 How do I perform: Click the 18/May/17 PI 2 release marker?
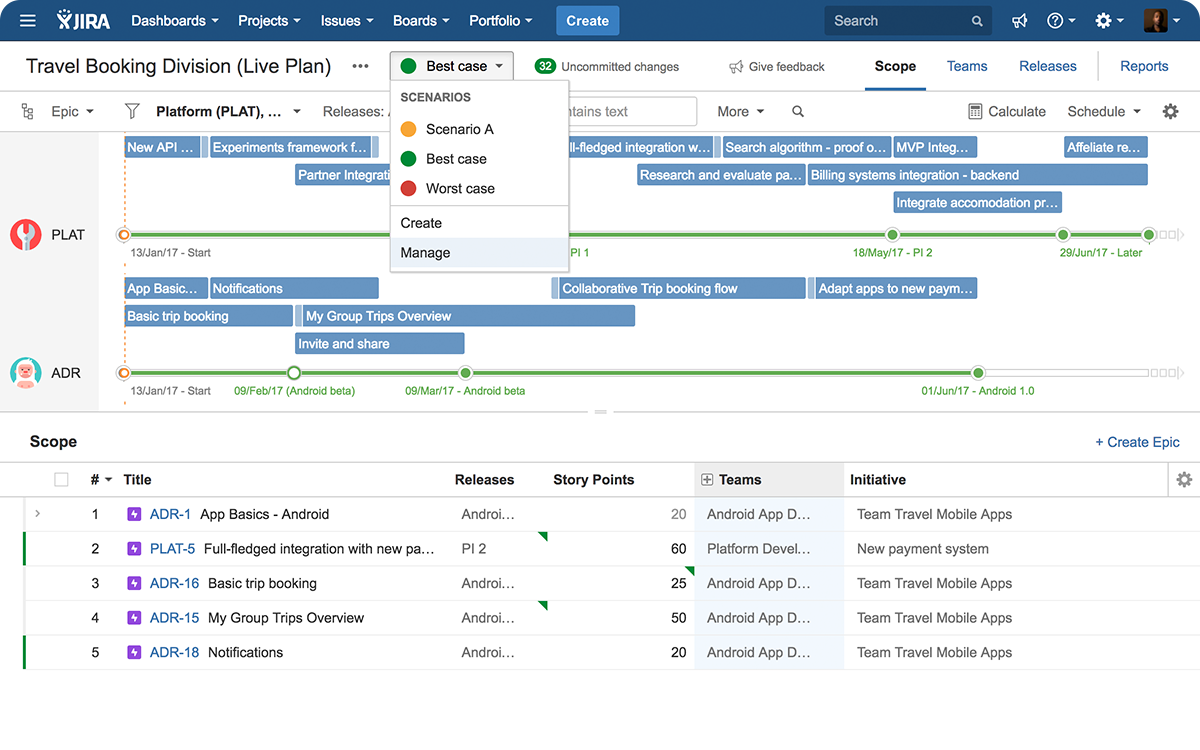[x=892, y=235]
